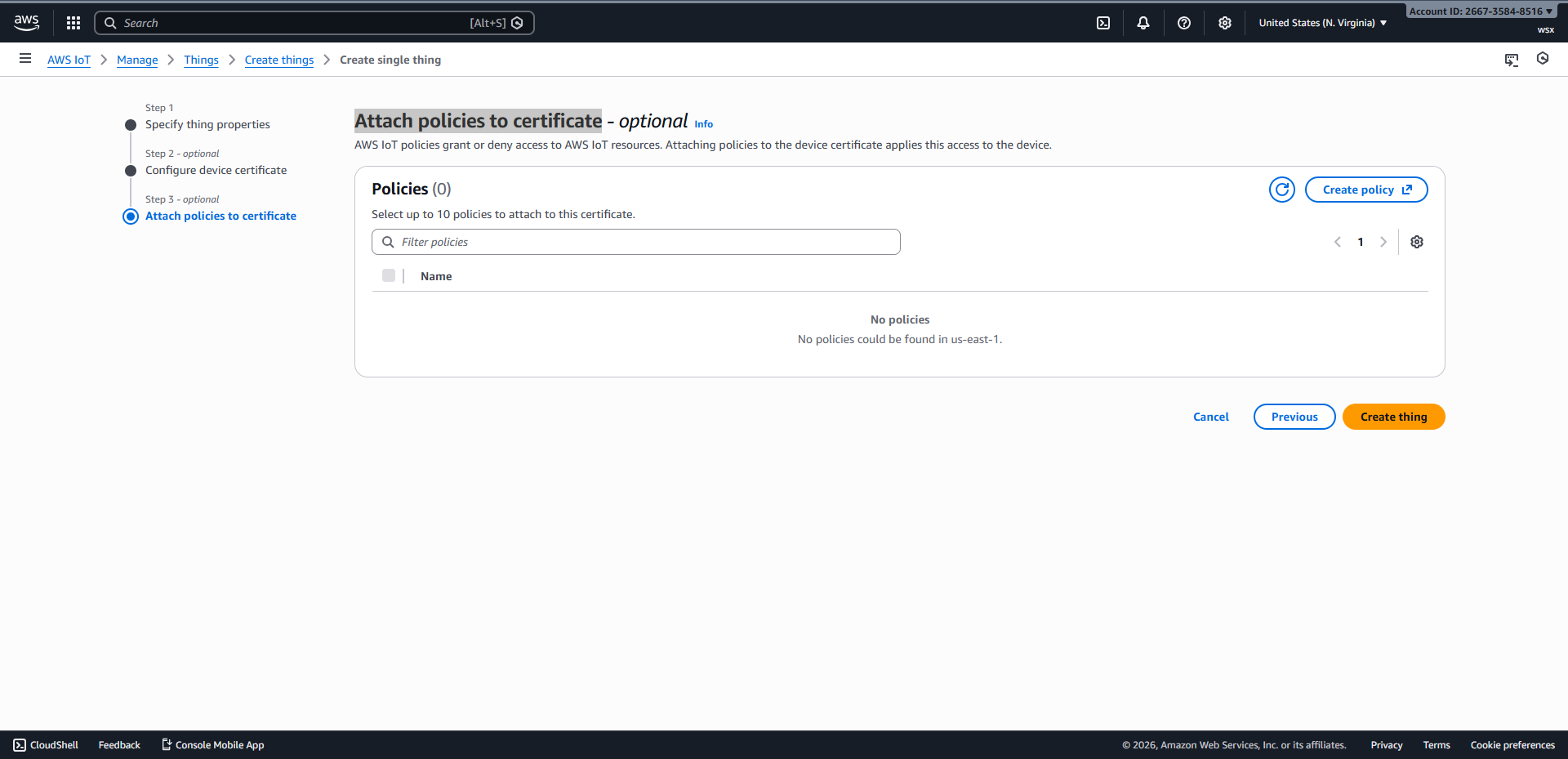Image resolution: width=1568 pixels, height=759 pixels.
Task: Select the Attach policies to certificate step
Action: click(220, 216)
